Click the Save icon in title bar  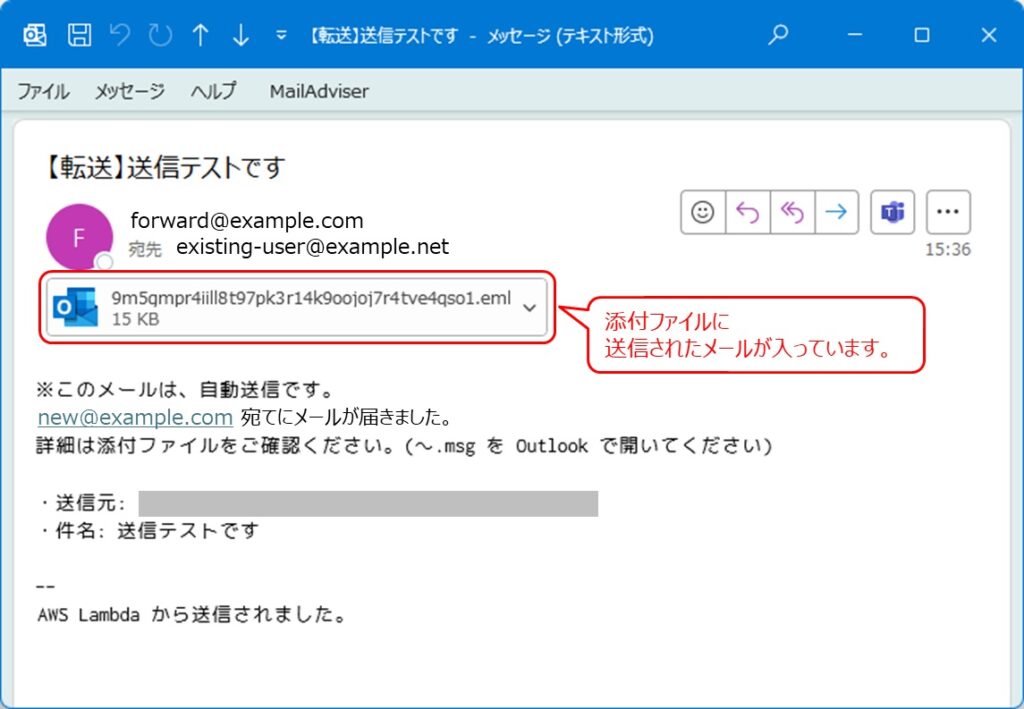(79, 35)
